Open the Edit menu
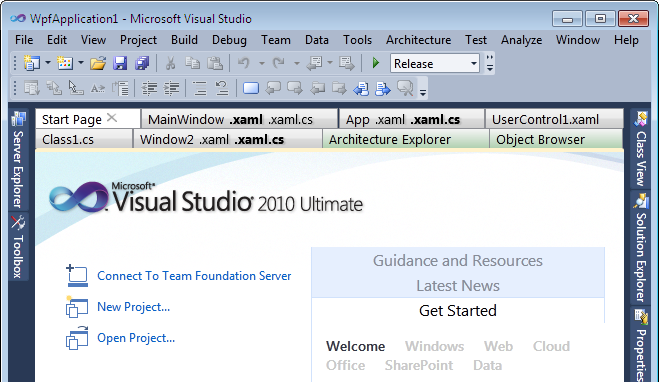The height and width of the screenshot is (382, 659). (57, 40)
